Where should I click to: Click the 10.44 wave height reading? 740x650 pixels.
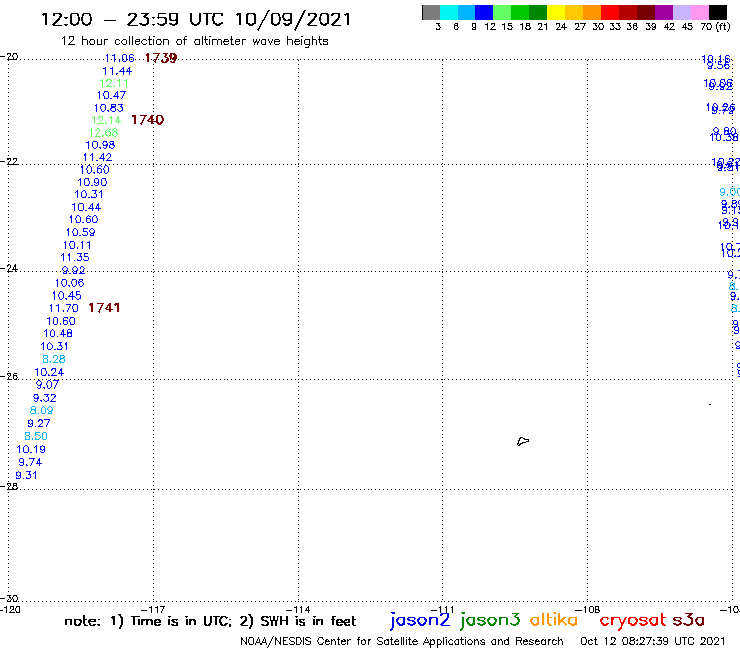coord(86,207)
